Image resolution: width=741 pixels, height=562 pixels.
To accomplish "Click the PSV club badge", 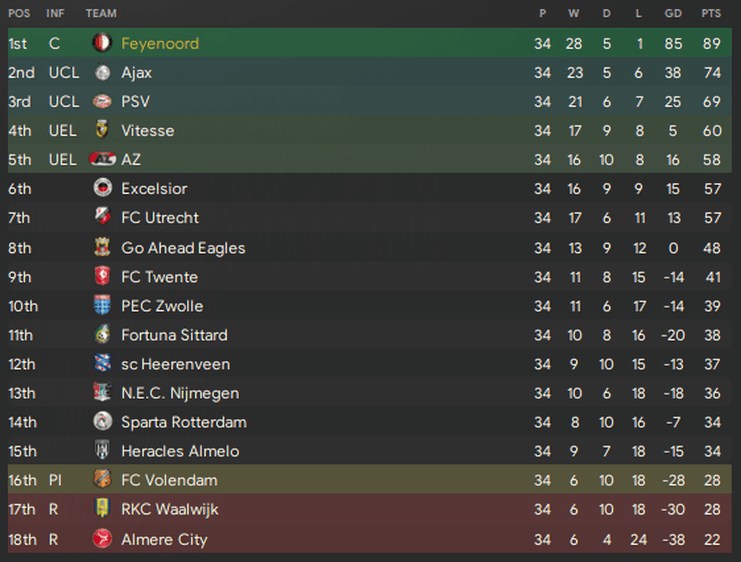I will click(x=102, y=101).
